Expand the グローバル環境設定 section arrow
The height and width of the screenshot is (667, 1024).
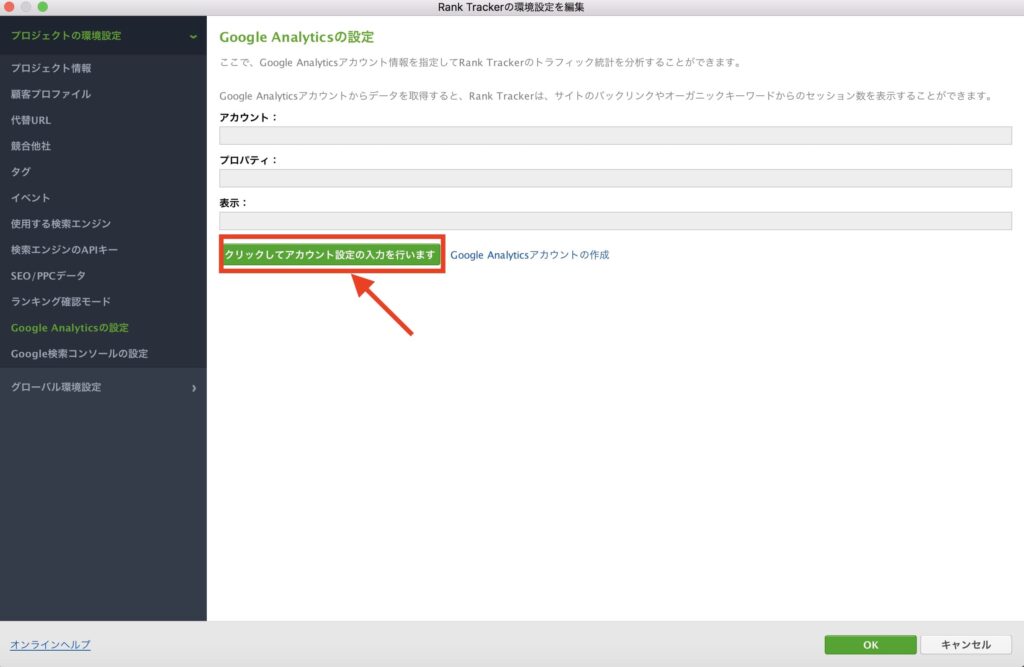coord(194,388)
